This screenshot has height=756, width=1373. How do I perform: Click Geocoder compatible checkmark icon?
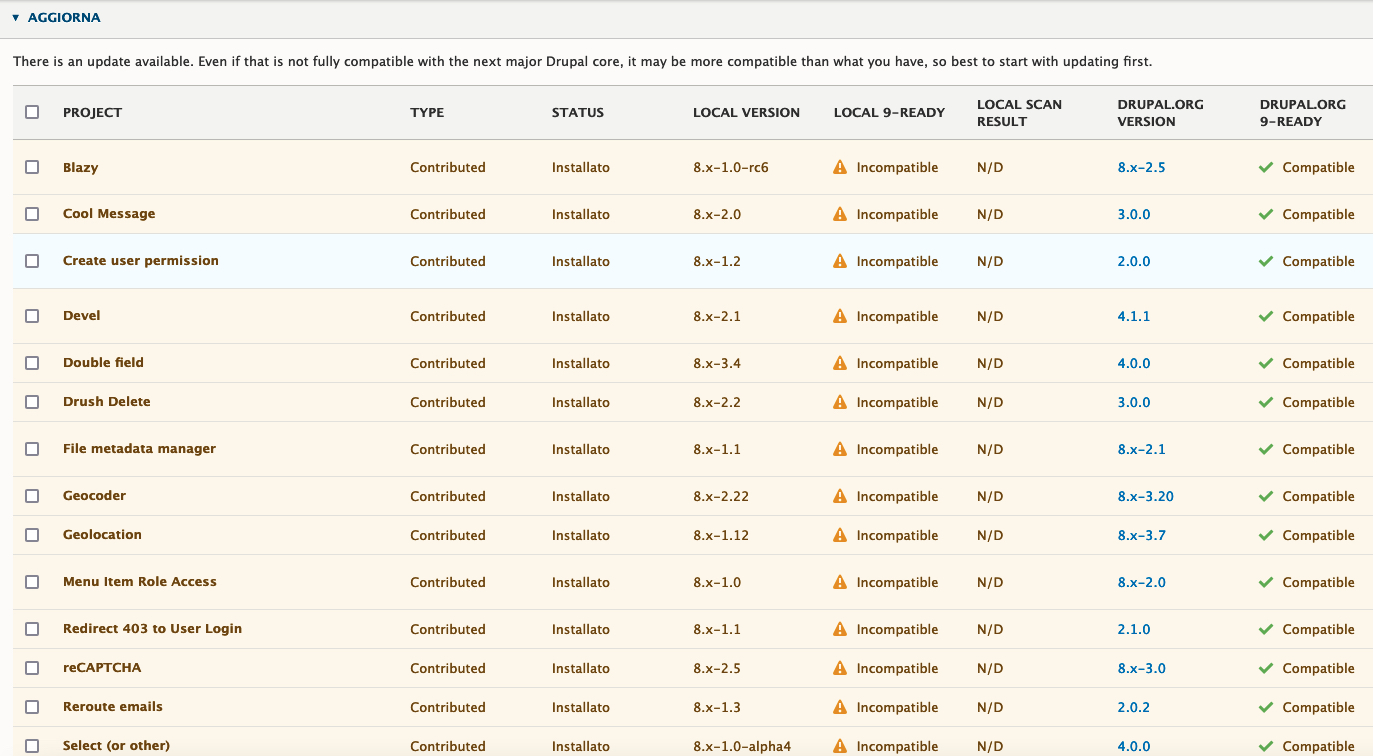[x=1266, y=496]
